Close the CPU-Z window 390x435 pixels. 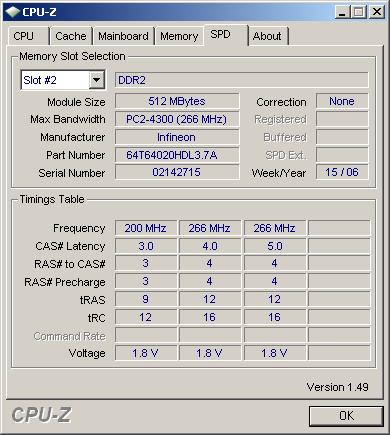coord(377,12)
